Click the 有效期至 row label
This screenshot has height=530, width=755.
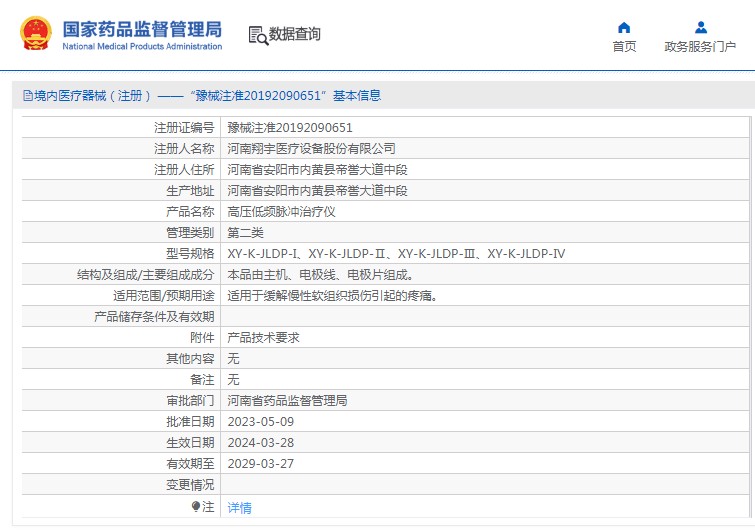190,464
